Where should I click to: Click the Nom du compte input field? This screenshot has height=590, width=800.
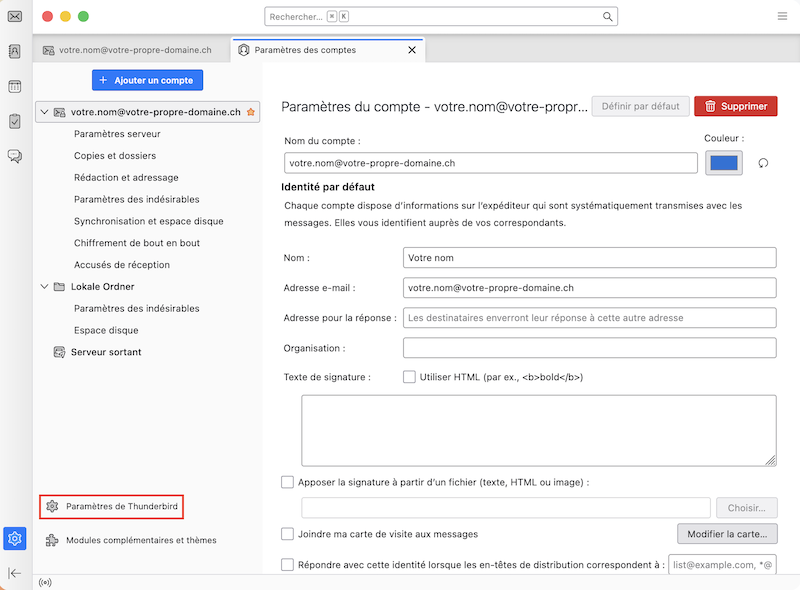point(491,163)
